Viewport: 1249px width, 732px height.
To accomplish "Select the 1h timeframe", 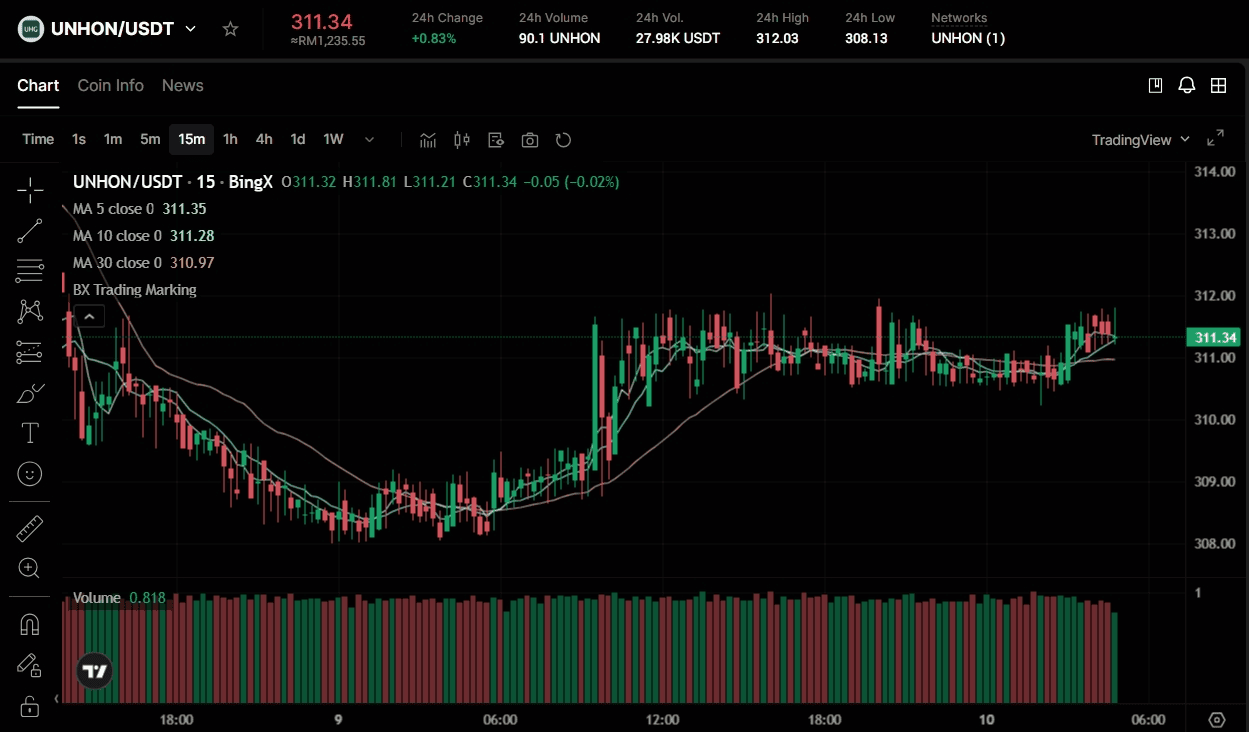I will coord(230,140).
